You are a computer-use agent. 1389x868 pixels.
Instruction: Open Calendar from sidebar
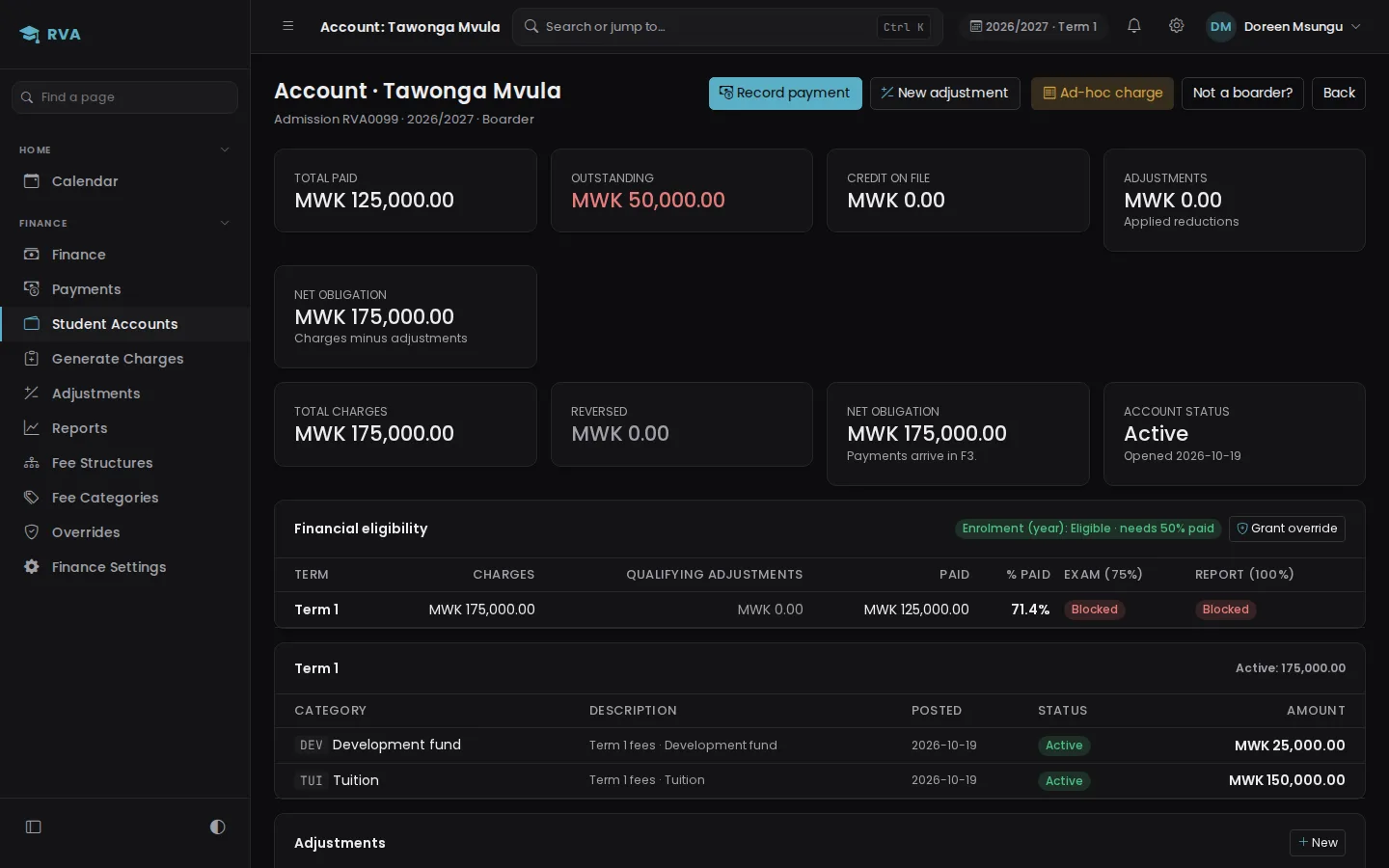coord(124,181)
